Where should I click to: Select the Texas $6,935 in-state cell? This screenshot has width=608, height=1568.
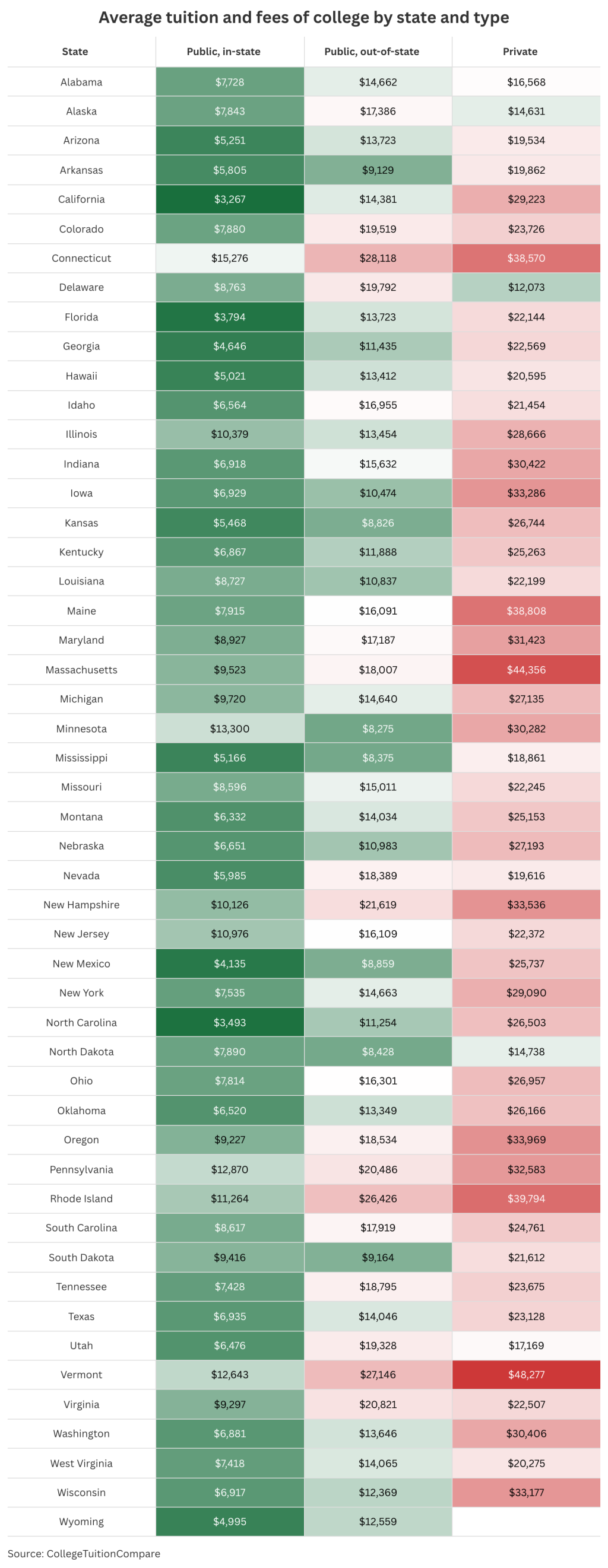point(230,1316)
